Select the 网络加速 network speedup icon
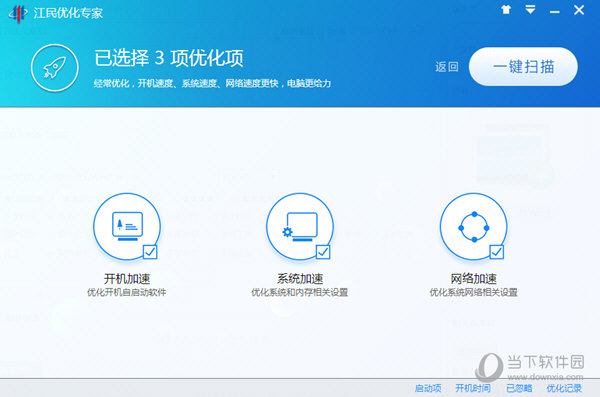The height and width of the screenshot is (397, 600). 474,227
